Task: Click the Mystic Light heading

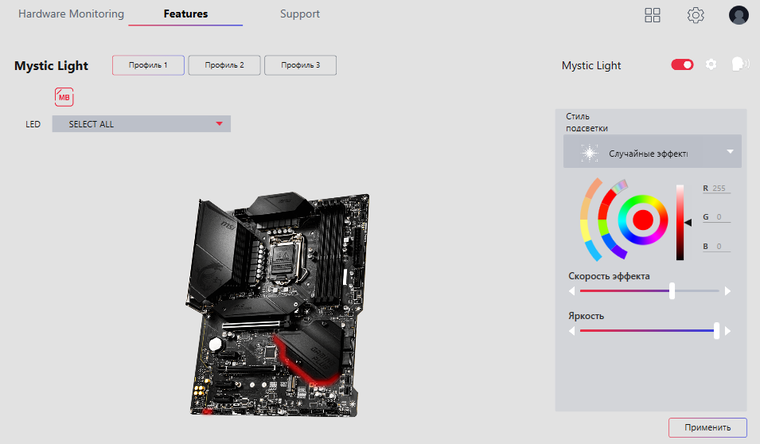Action: click(x=51, y=65)
